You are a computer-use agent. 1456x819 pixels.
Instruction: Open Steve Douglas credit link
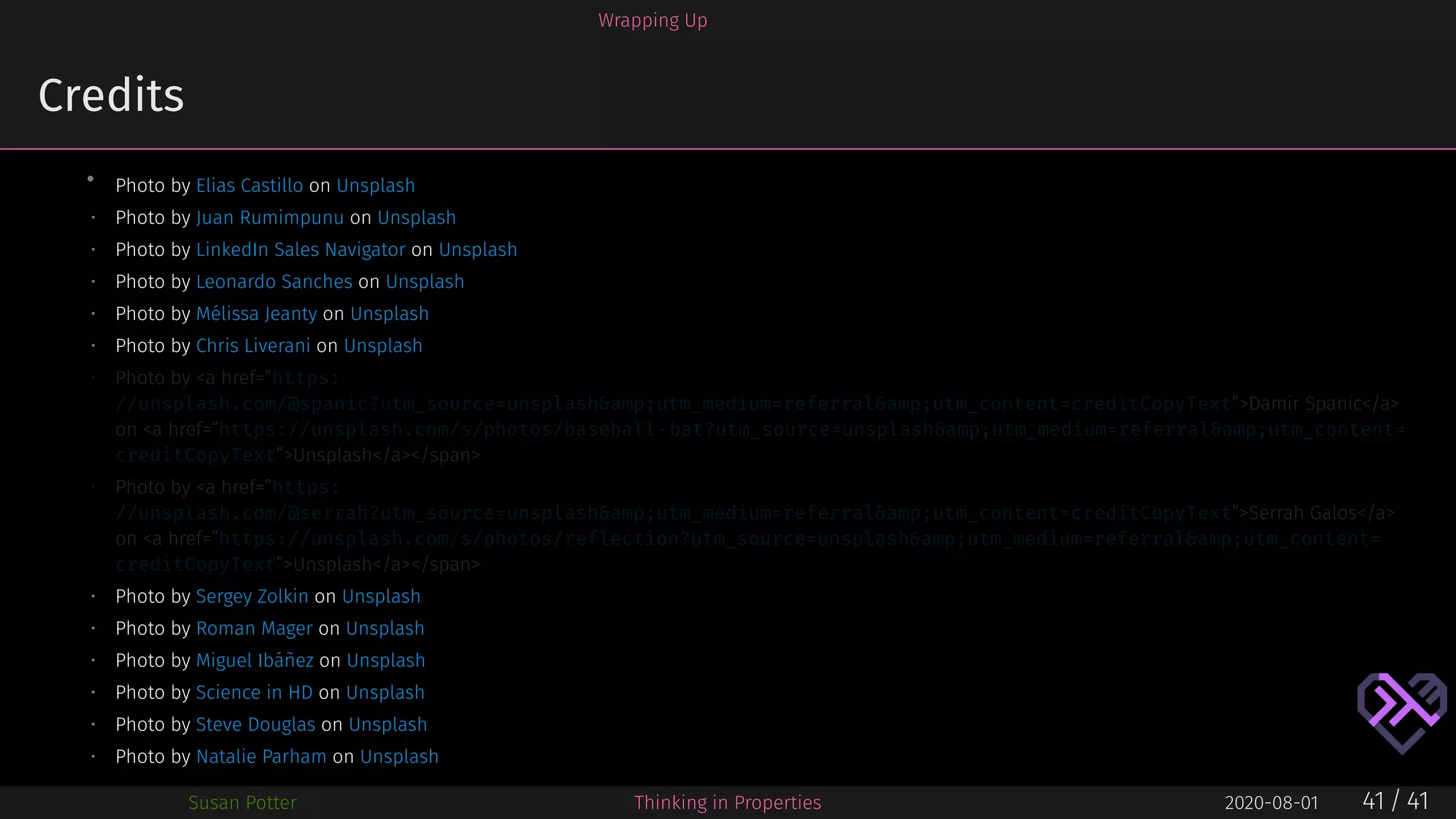[255, 724]
